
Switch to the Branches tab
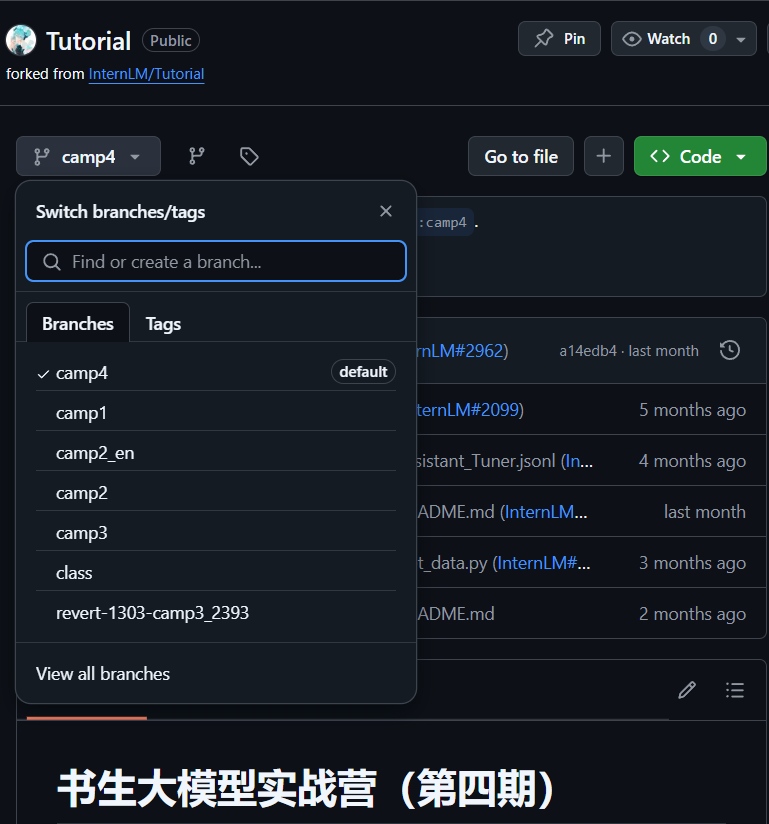coord(78,324)
